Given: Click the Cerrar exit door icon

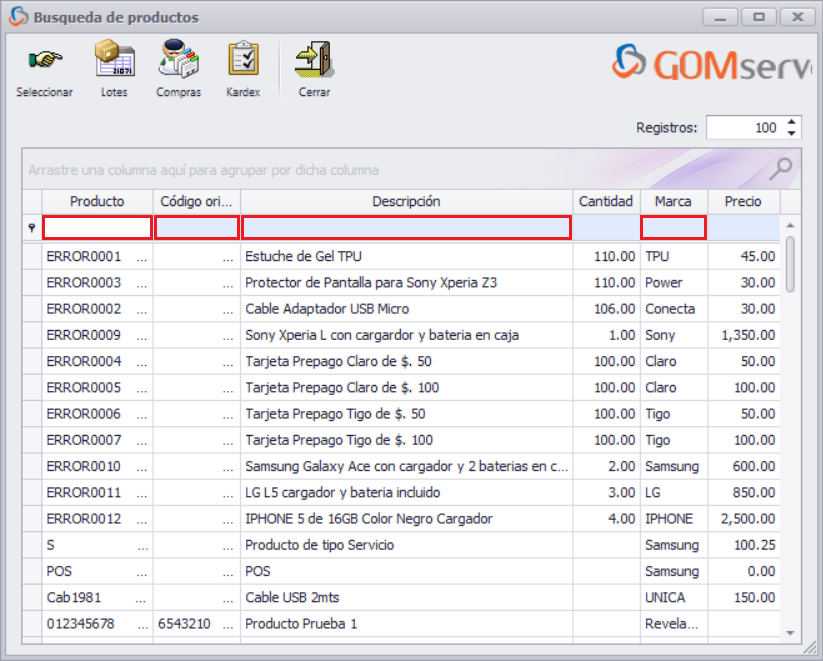Looking at the screenshot, I should tap(313, 60).
